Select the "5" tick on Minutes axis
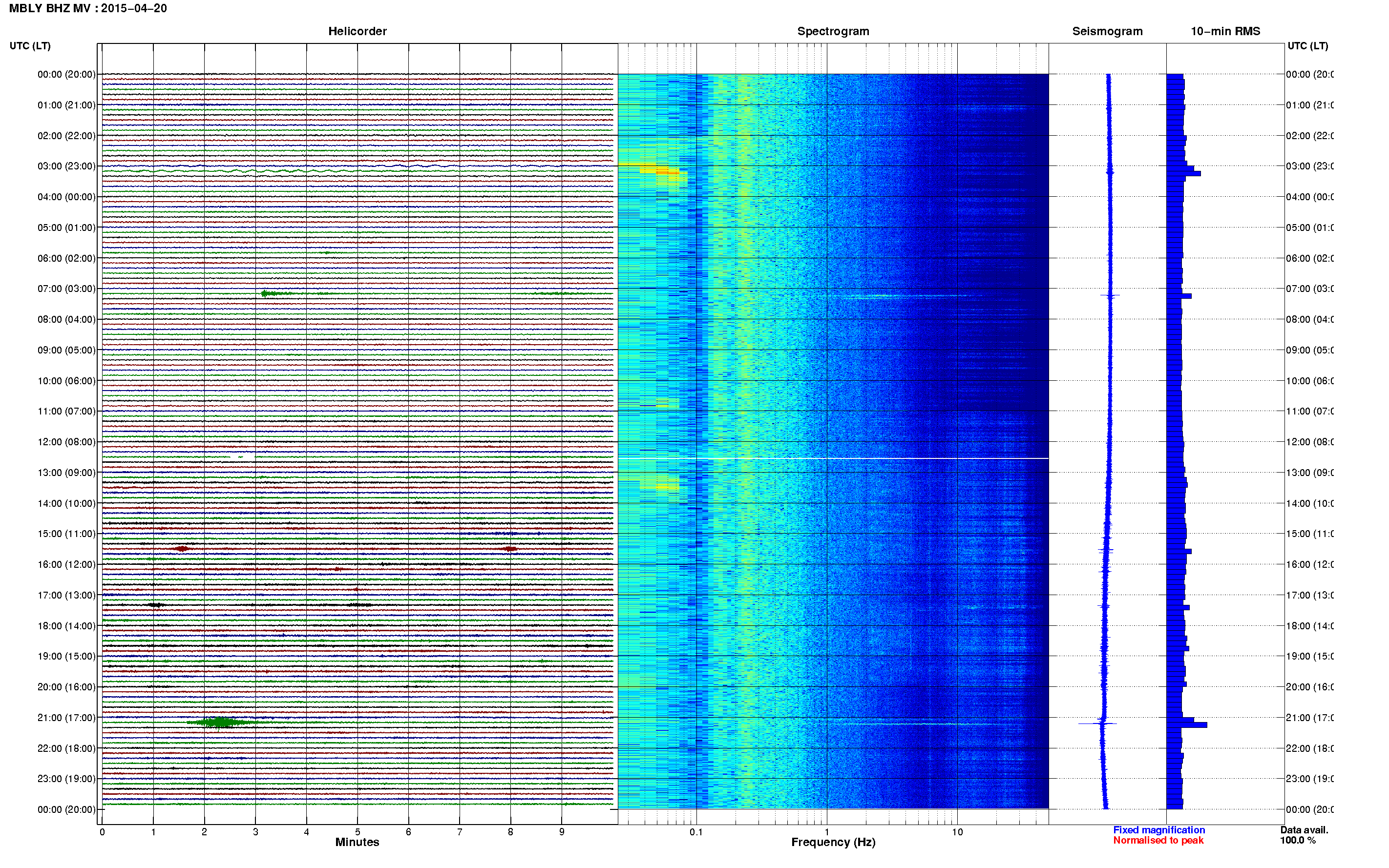Screen dimensions: 1389x868 point(357,832)
